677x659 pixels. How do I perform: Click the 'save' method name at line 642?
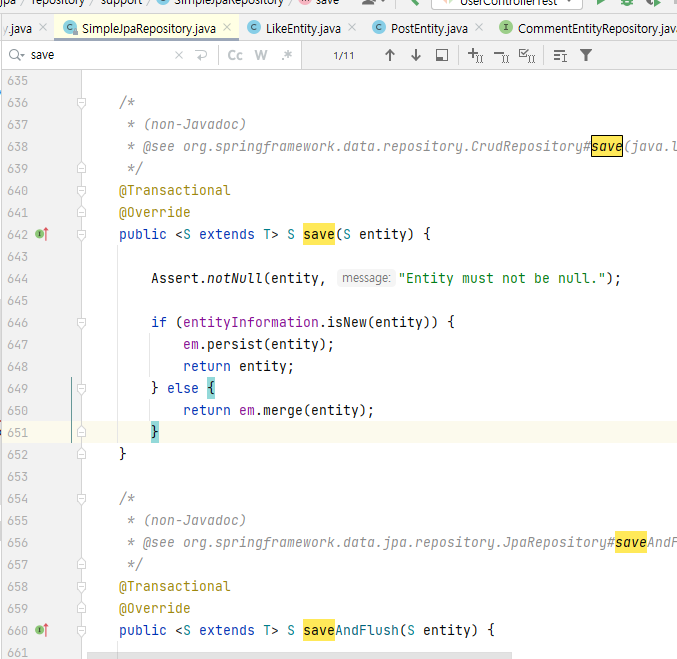click(x=319, y=234)
